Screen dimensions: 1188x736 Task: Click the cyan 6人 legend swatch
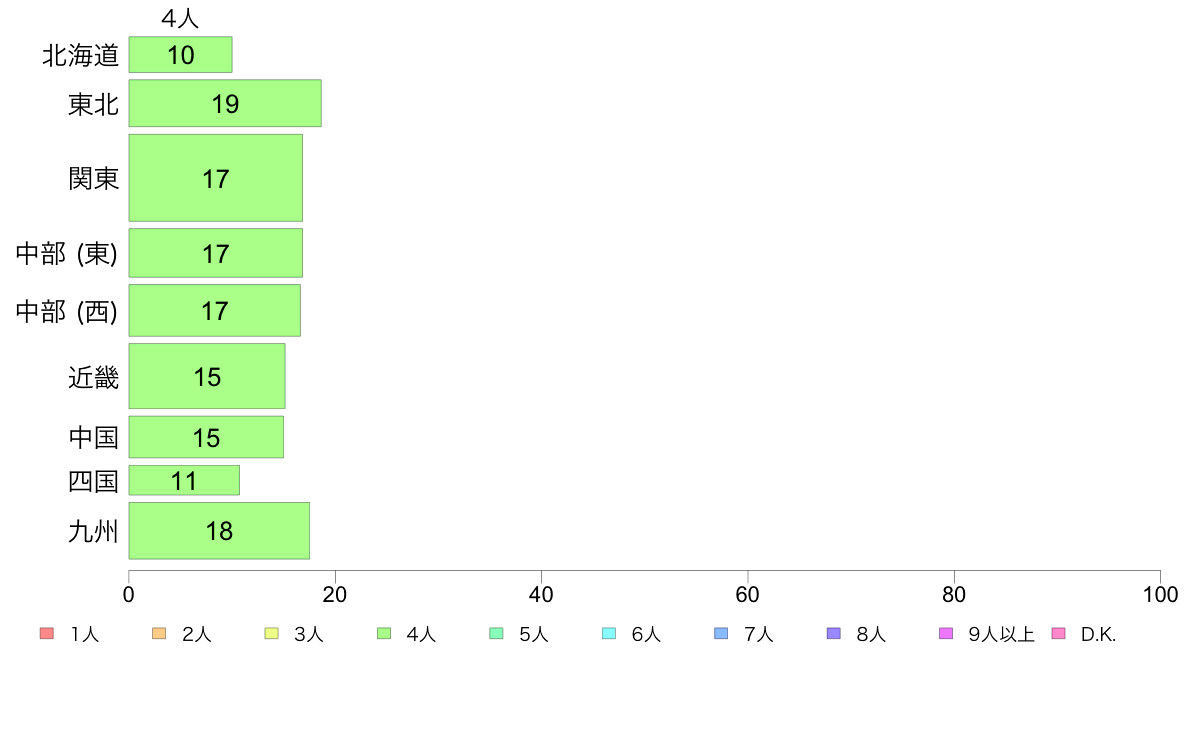pos(608,634)
